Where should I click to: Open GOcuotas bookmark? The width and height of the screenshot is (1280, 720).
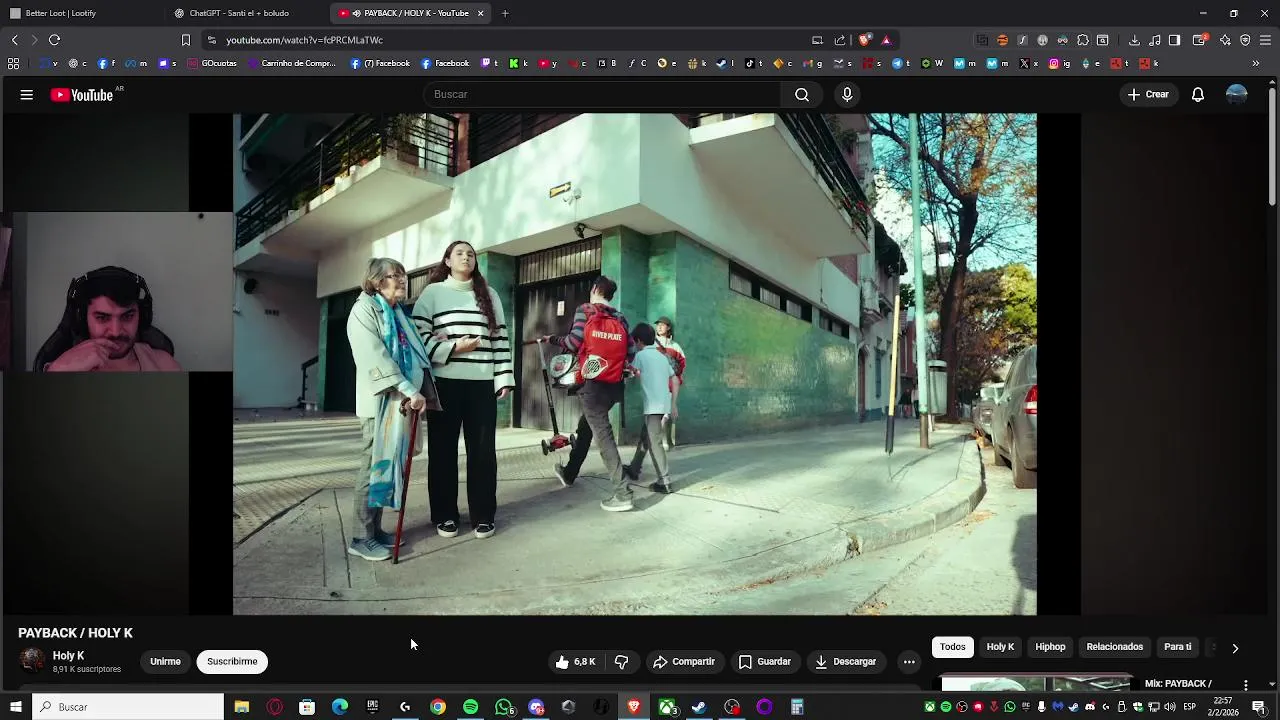tap(211, 63)
